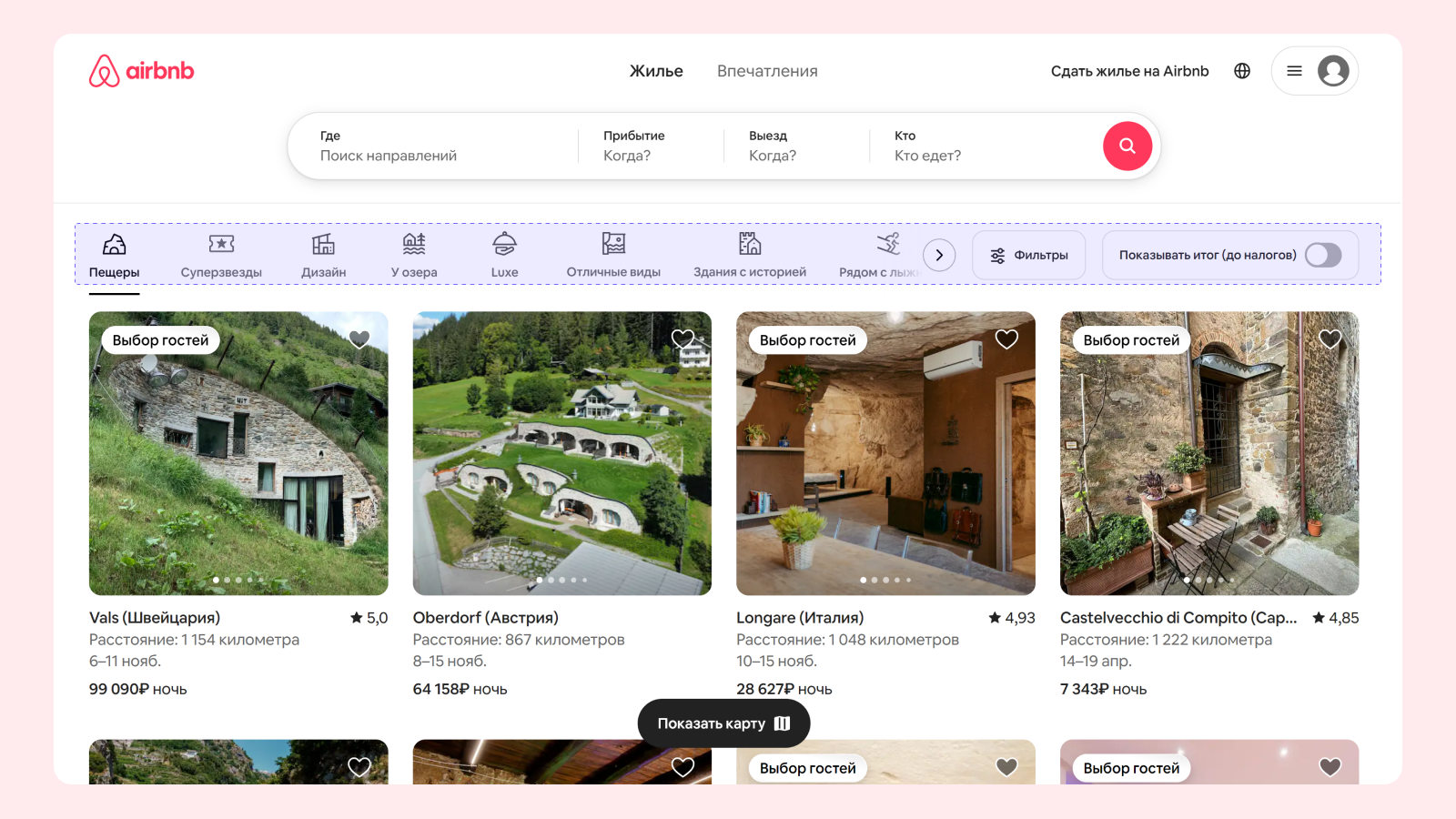Click the globe language selector icon
Image resolution: width=1456 pixels, height=819 pixels.
[x=1241, y=70]
